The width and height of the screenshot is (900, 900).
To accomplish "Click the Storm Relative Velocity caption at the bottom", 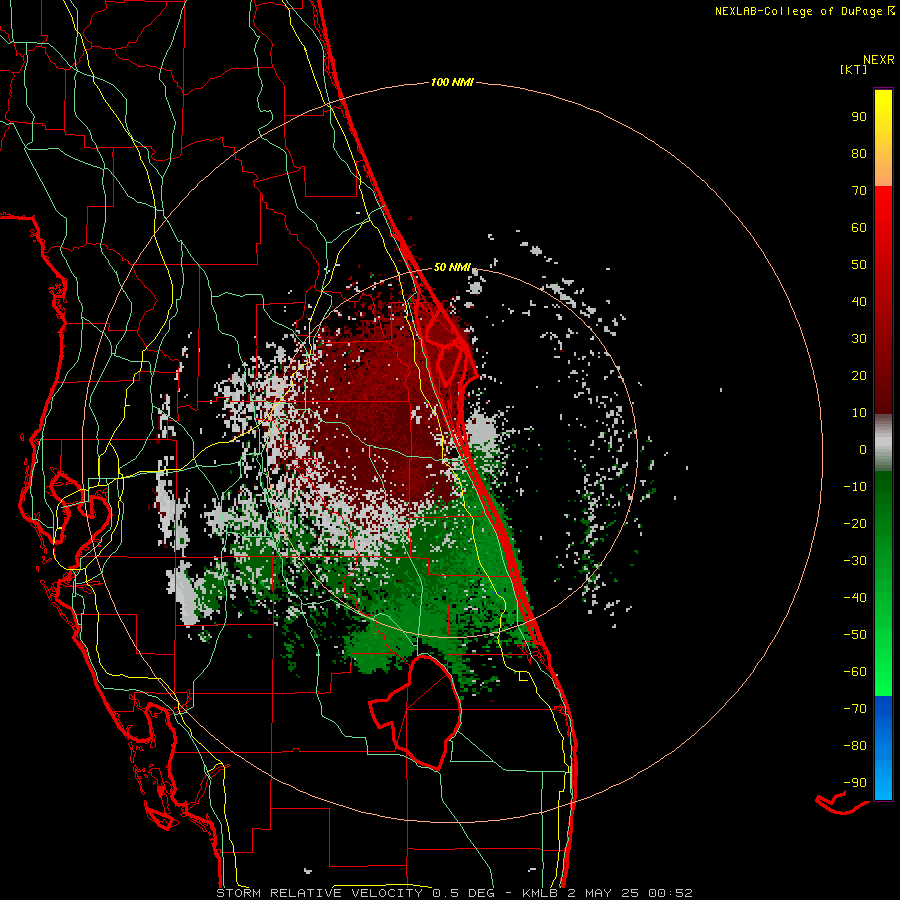I will click(x=454, y=893).
